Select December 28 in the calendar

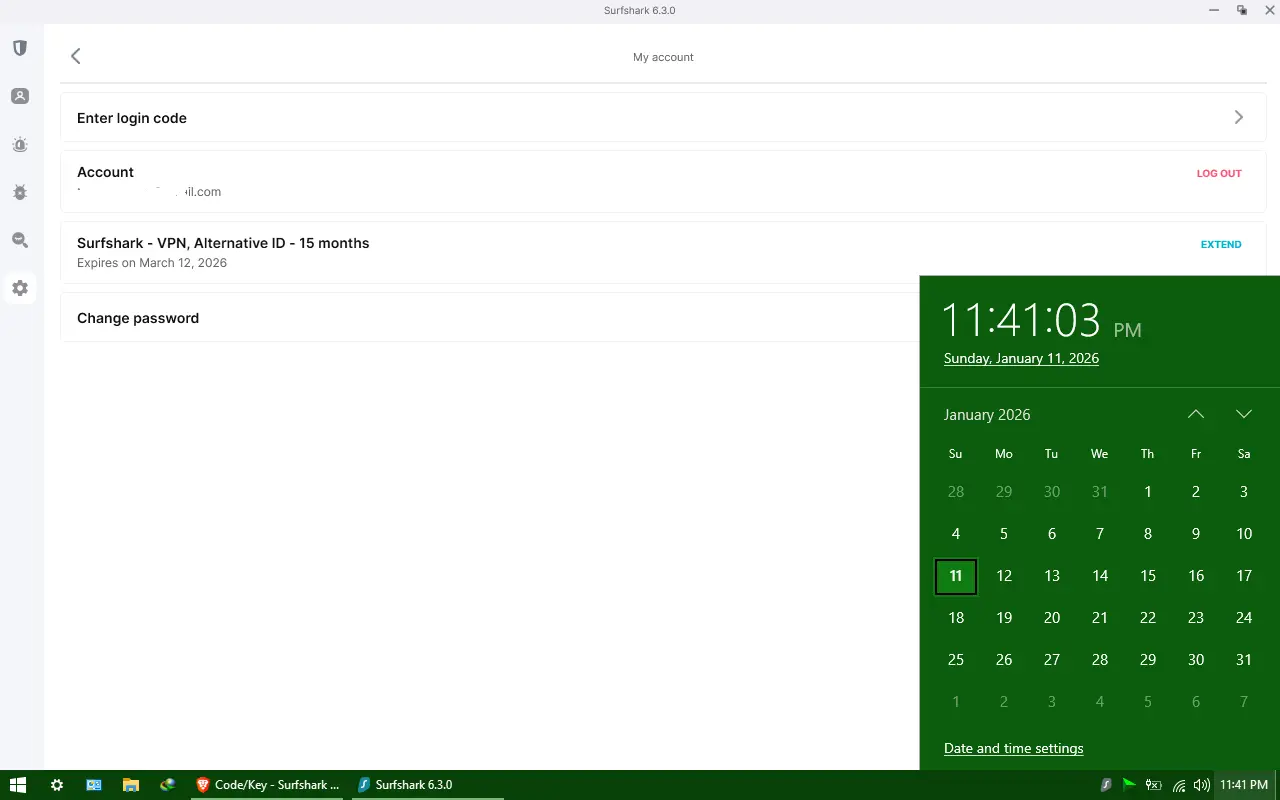click(956, 492)
